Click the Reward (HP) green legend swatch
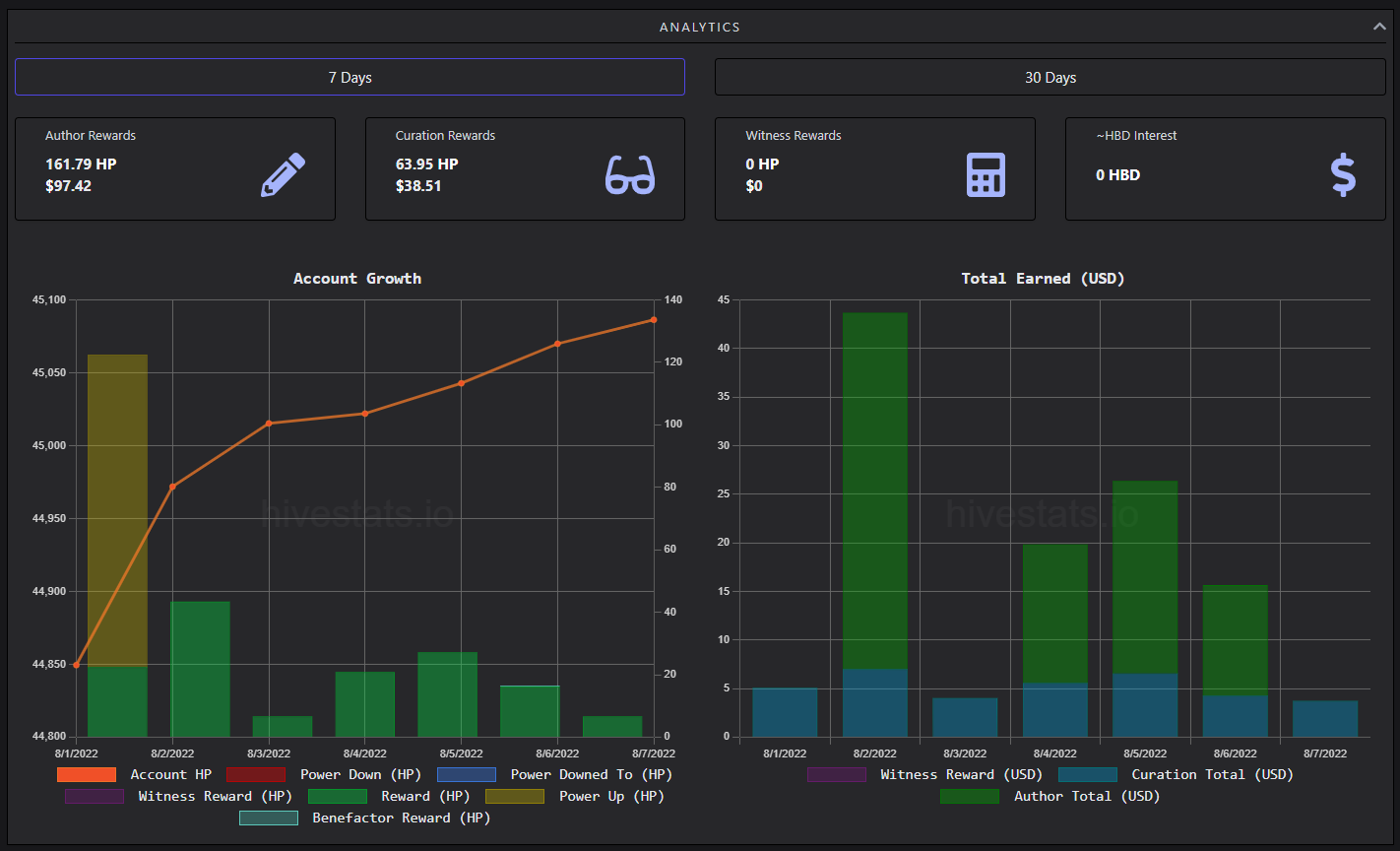 pos(338,796)
